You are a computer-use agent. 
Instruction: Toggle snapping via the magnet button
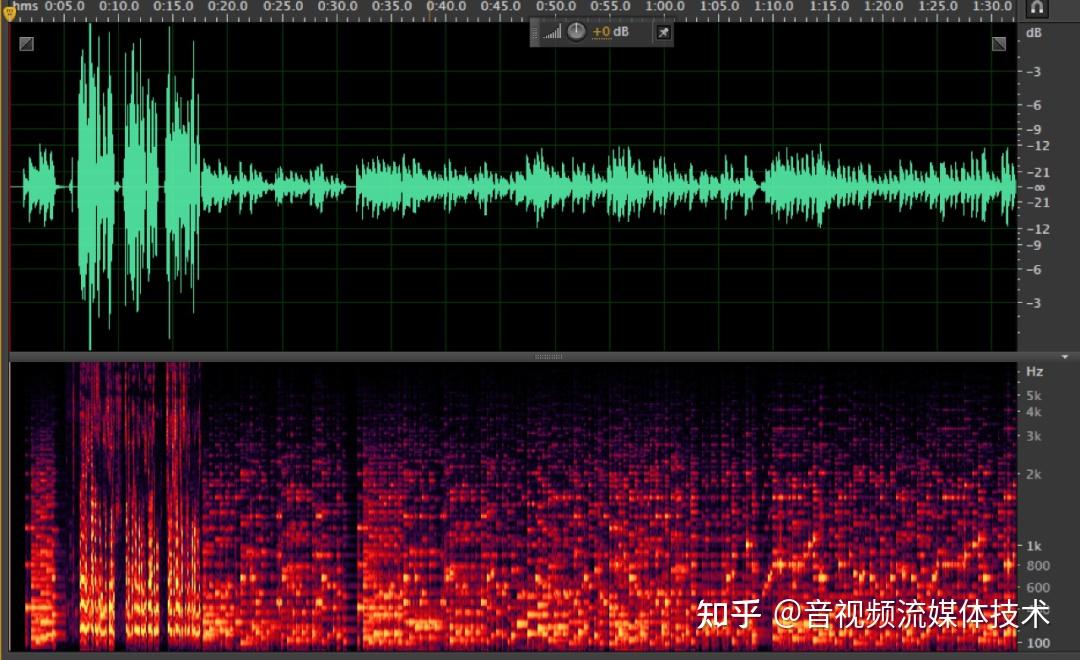click(x=1037, y=8)
